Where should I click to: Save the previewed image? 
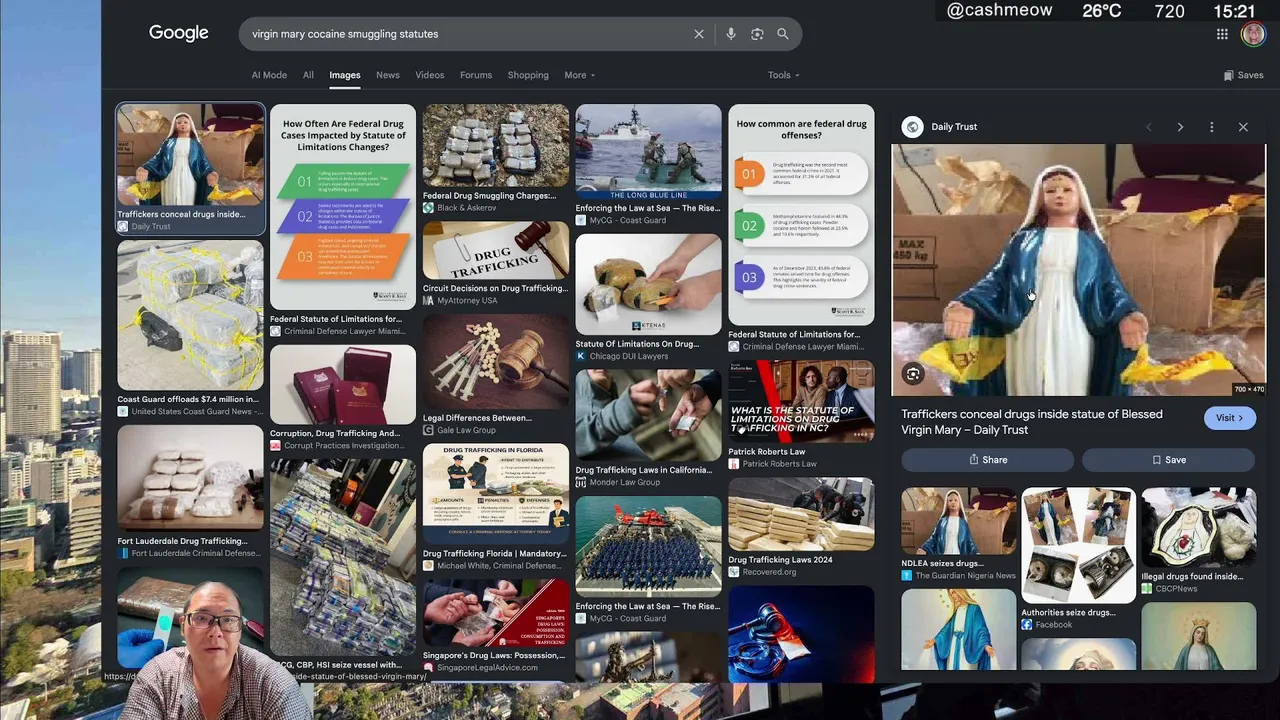tap(1168, 460)
